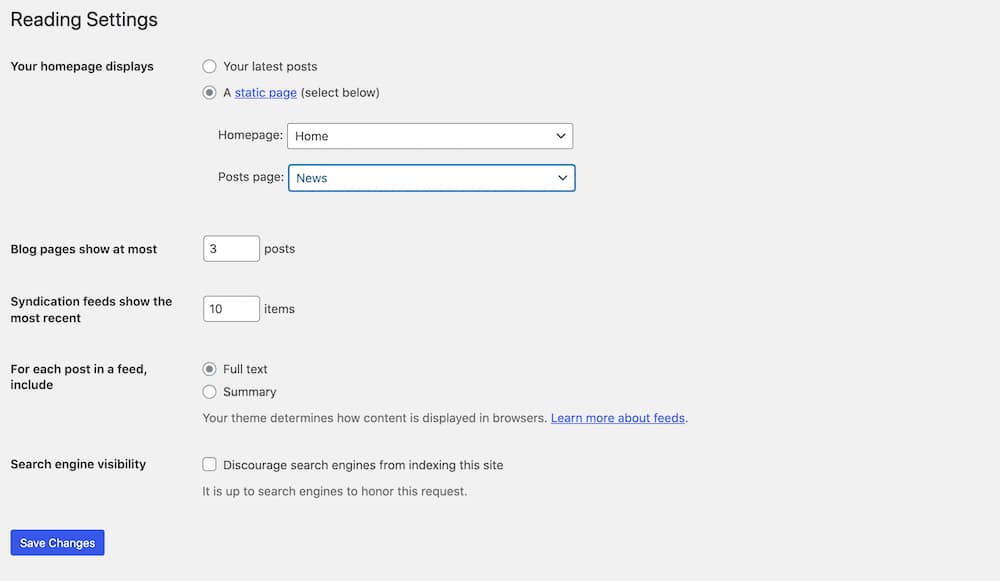
Task: Follow the 'Learn more about feeds' link
Action: coord(618,418)
